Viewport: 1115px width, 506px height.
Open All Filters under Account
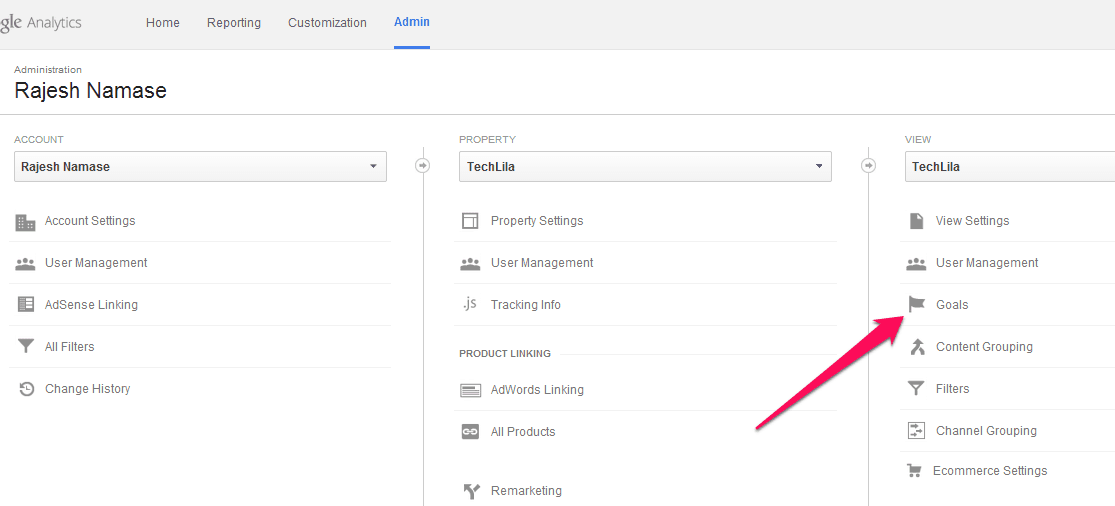(x=70, y=347)
